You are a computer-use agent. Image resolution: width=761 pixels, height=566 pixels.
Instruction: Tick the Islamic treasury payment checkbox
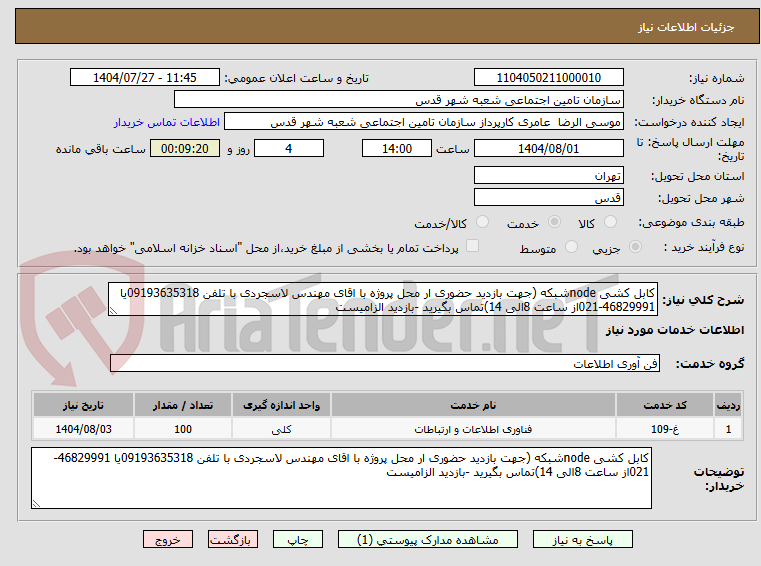tap(472, 246)
